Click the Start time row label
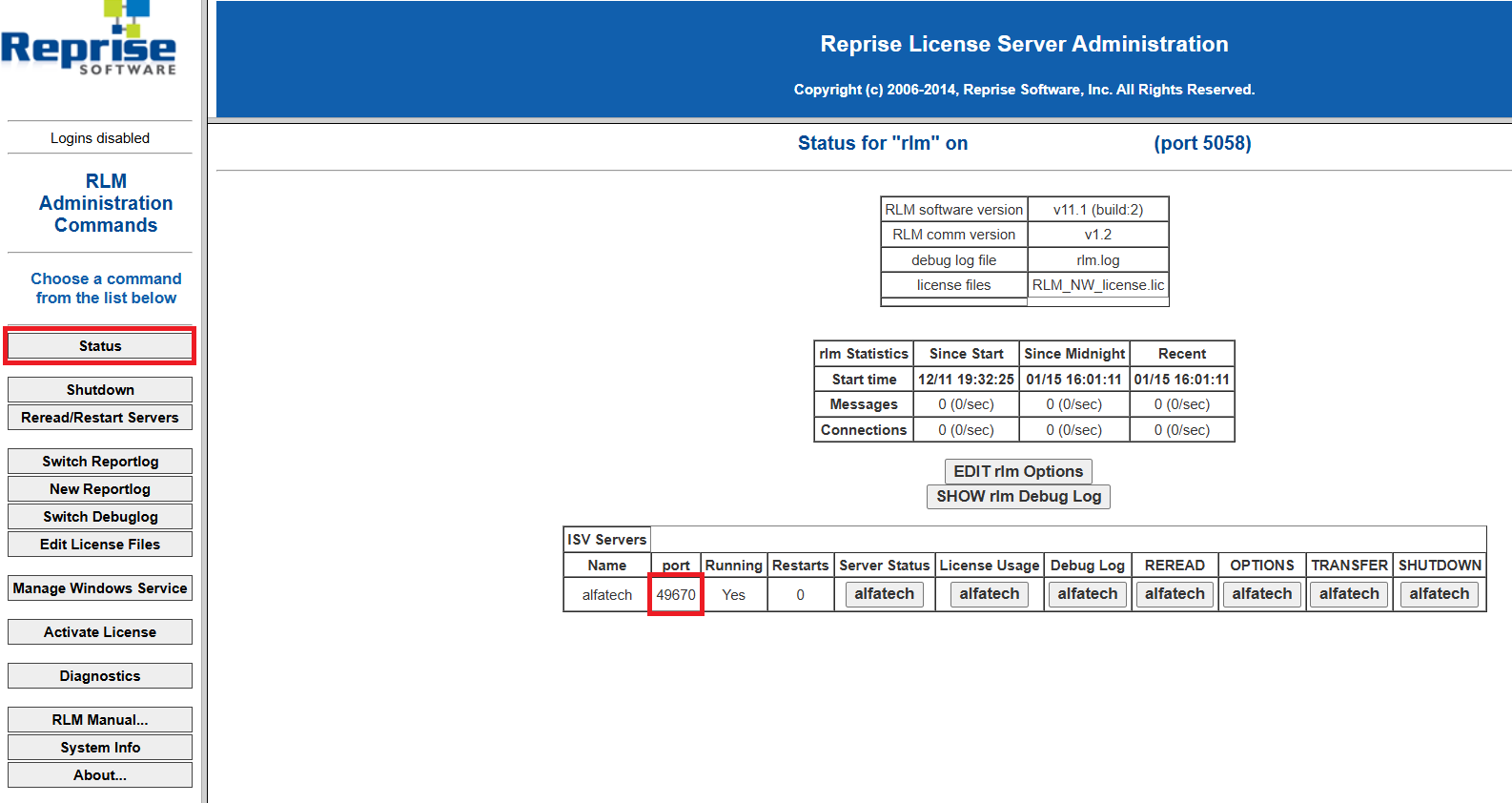This screenshot has height=803, width=1512. [x=864, y=380]
